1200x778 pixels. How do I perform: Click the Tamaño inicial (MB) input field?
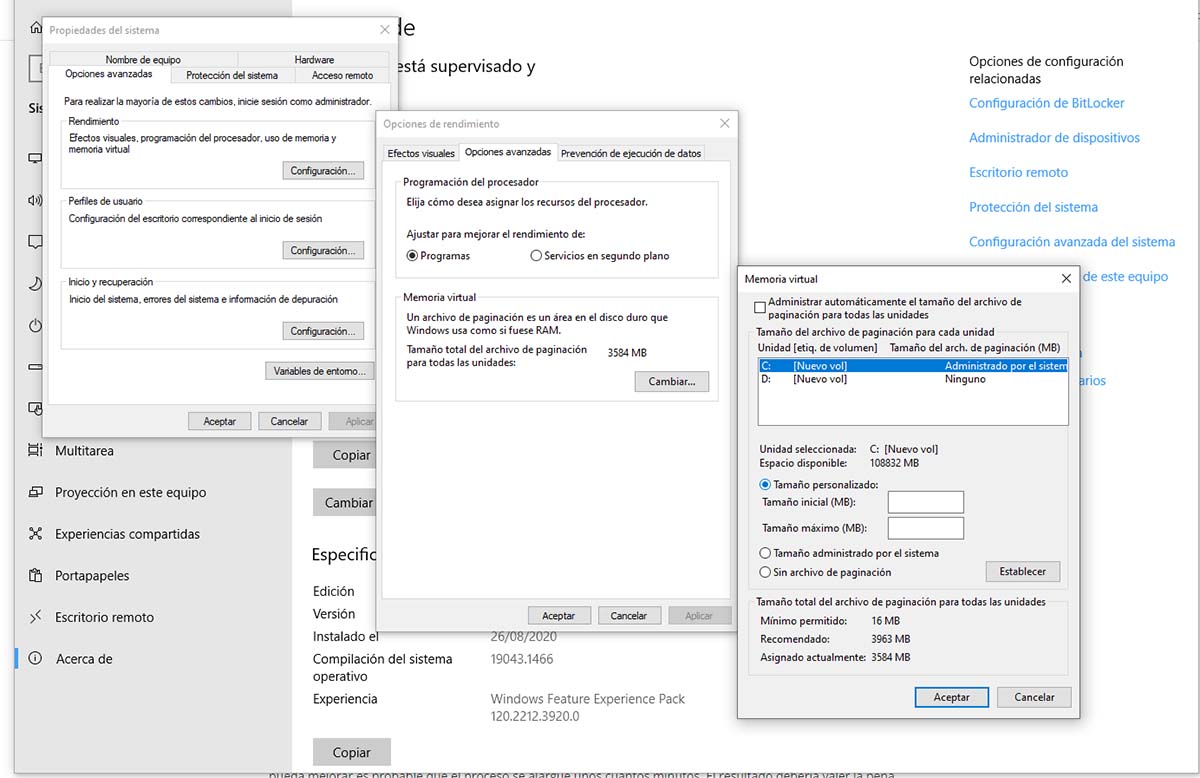pyautogui.click(x=925, y=502)
